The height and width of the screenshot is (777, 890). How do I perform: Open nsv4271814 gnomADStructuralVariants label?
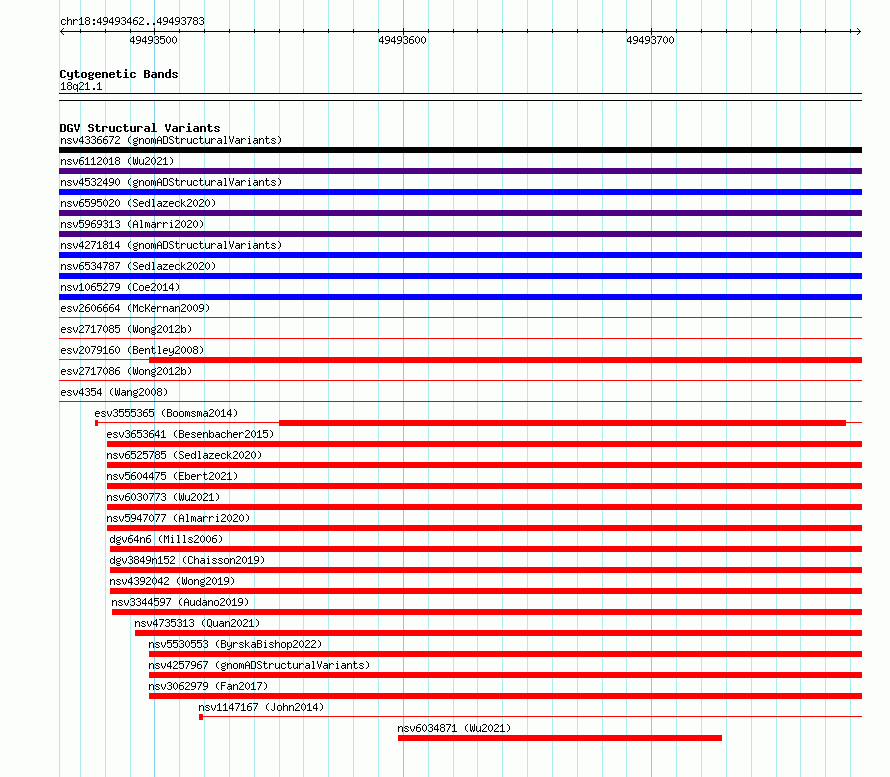[x=171, y=245]
